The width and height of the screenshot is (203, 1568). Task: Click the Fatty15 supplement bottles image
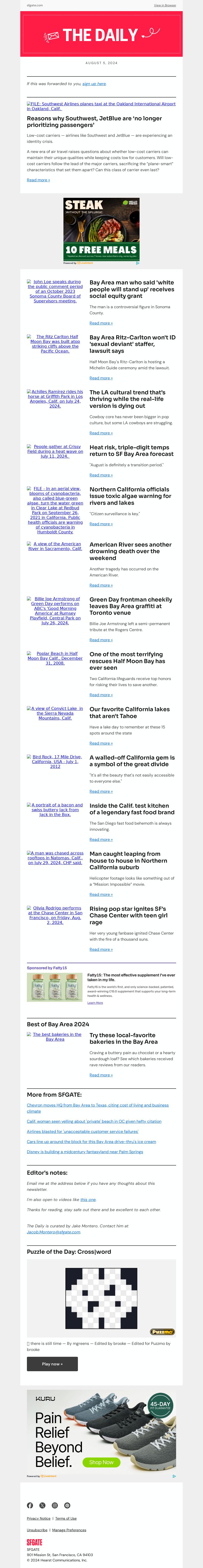pyautogui.click(x=55, y=987)
